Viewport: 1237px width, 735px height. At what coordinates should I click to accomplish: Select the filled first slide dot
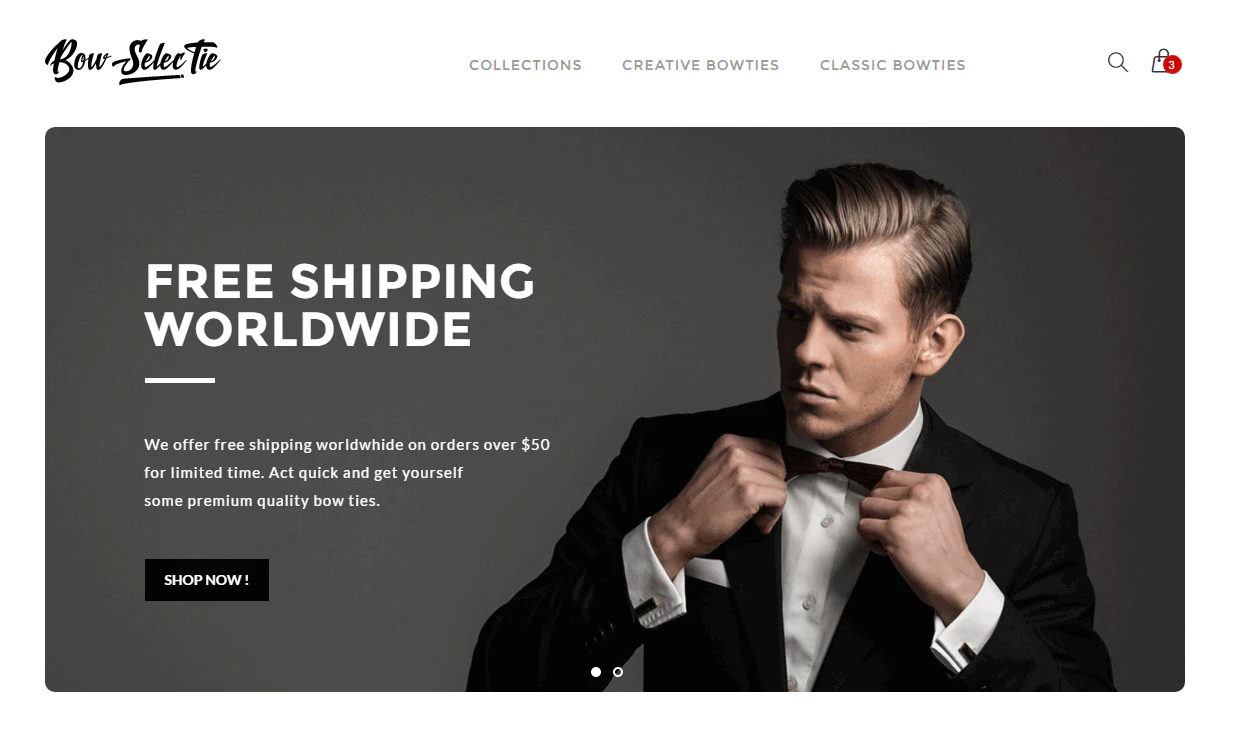(x=596, y=672)
